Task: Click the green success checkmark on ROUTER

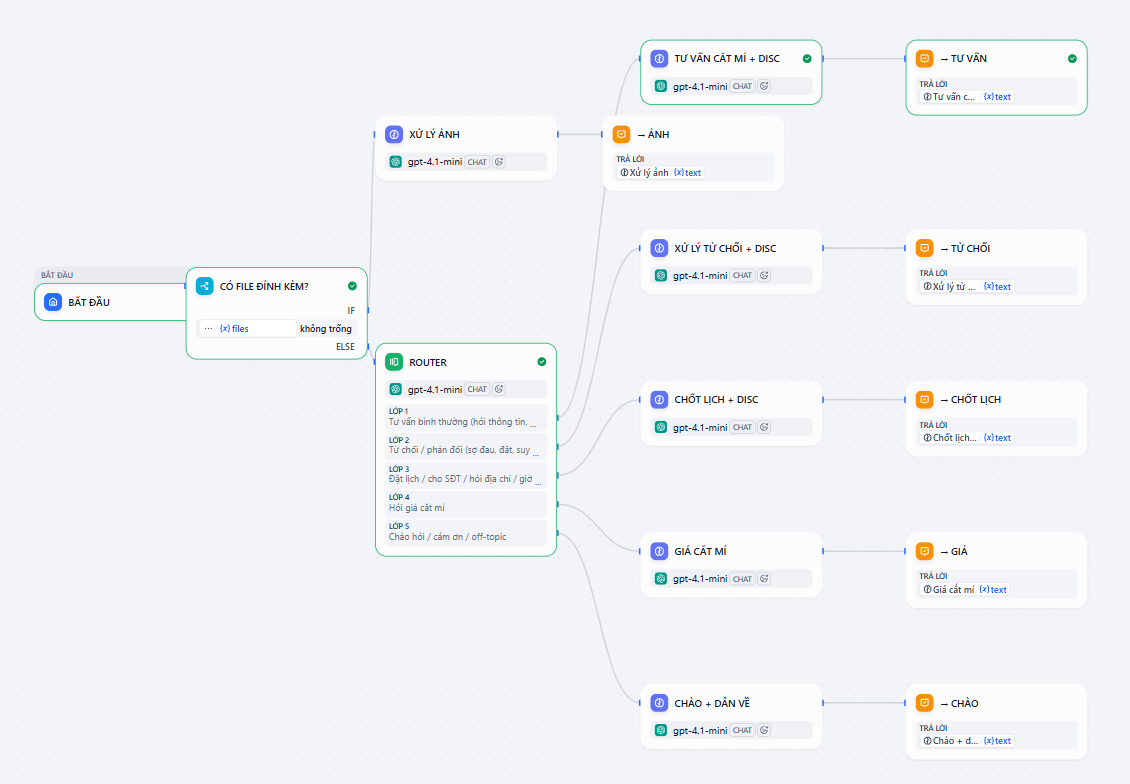Action: 542,362
